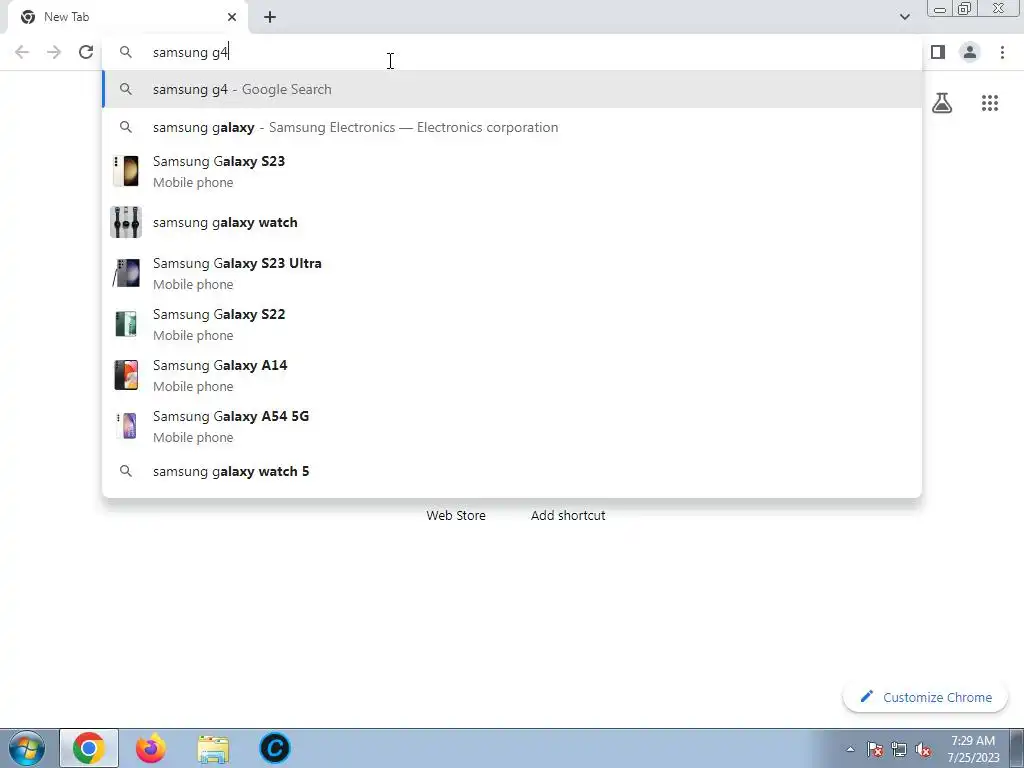Select Samsung Galaxy S23 Ultra suggestion

[512, 273]
